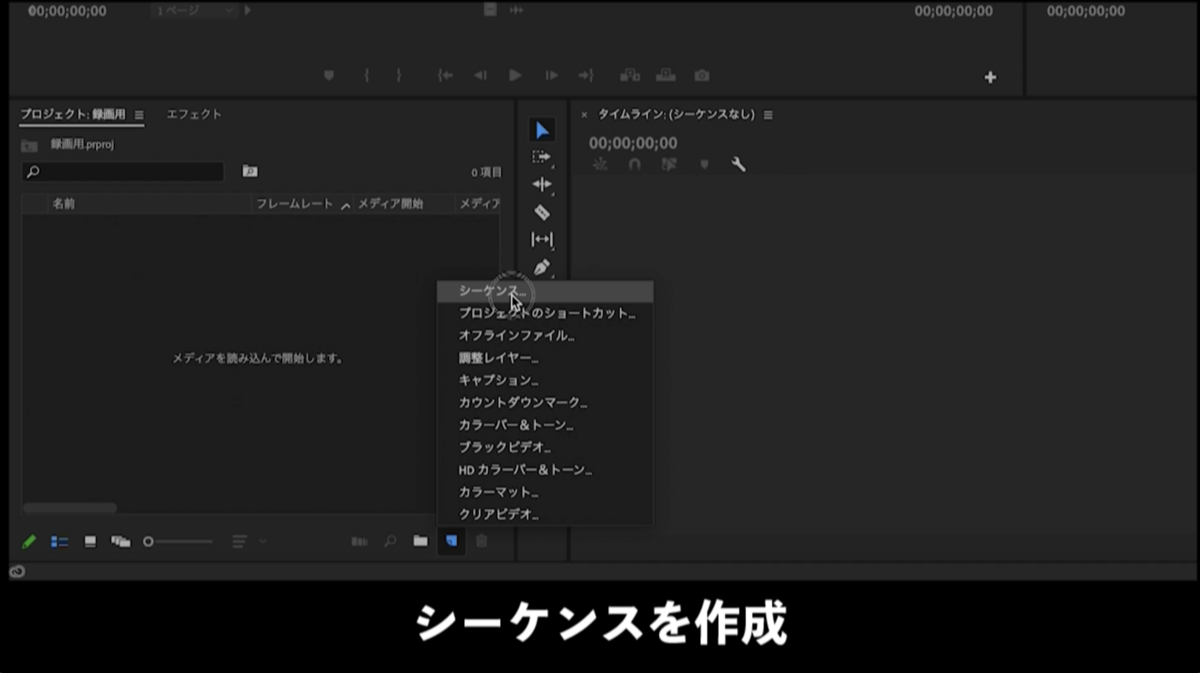Step back one frame
This screenshot has height=673, width=1200.
coord(480,75)
